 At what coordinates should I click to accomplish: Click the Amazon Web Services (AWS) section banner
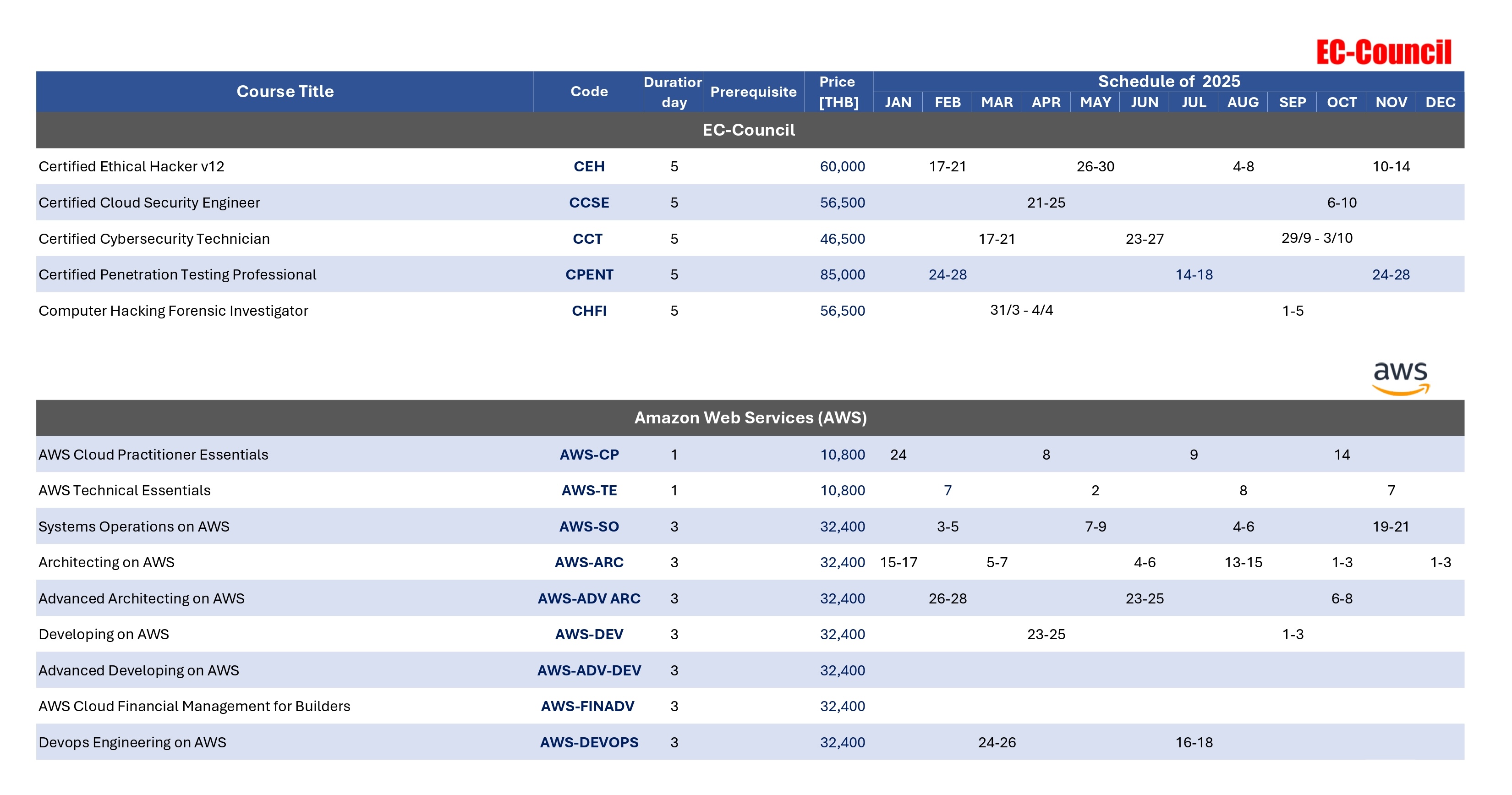750,417
